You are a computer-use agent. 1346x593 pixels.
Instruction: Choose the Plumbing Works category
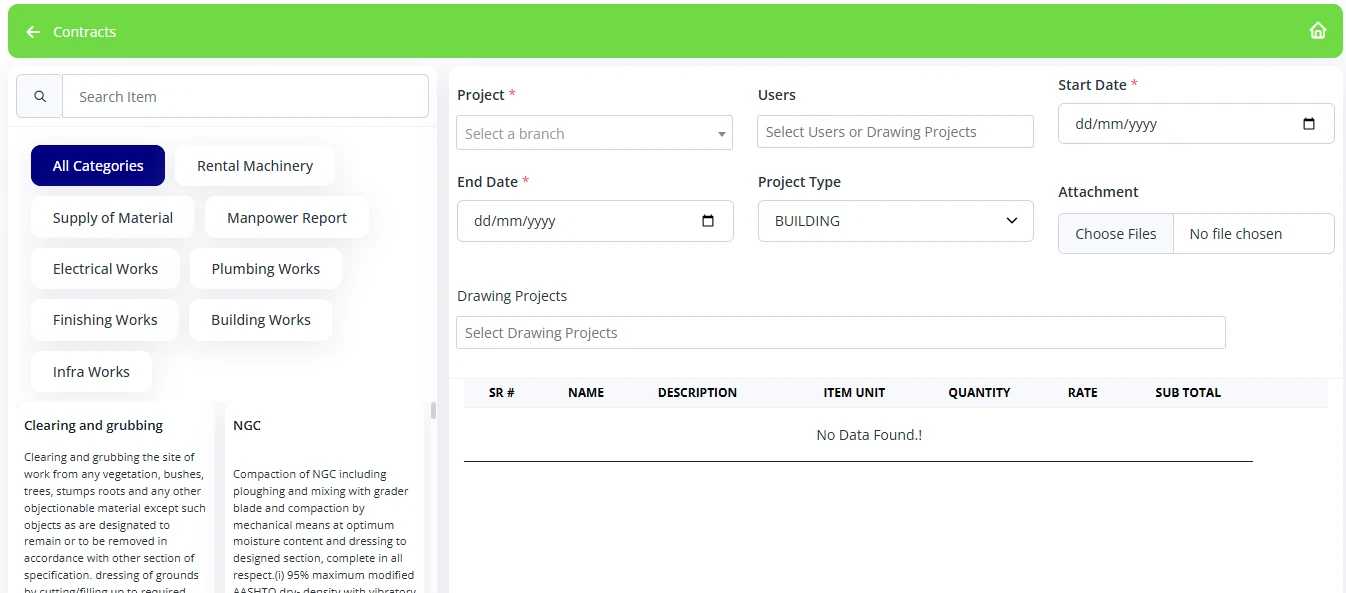click(x=265, y=269)
